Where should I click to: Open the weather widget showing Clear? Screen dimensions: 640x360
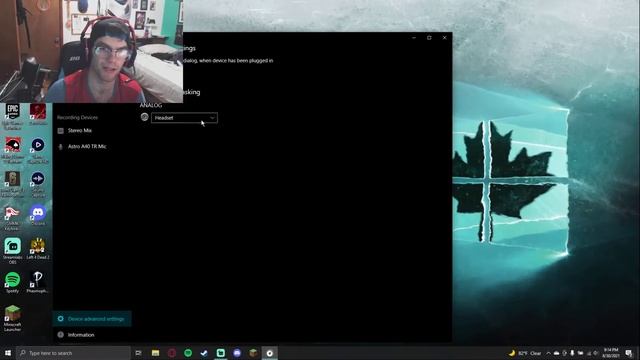pos(525,353)
